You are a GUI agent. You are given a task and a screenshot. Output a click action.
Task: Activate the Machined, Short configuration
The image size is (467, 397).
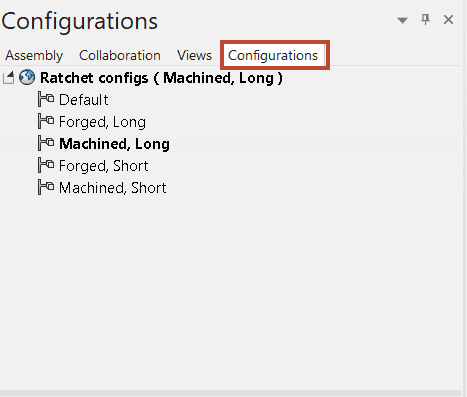point(113,188)
